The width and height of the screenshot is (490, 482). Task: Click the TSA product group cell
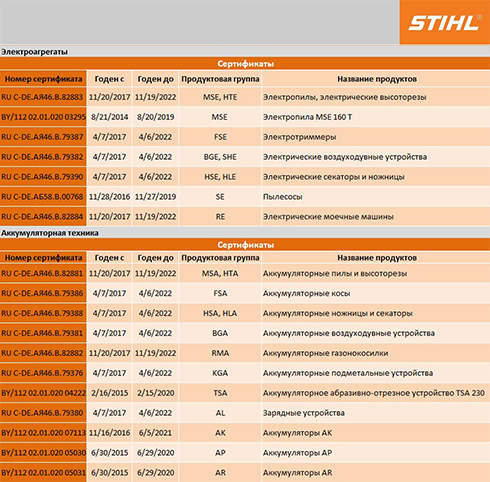point(220,393)
